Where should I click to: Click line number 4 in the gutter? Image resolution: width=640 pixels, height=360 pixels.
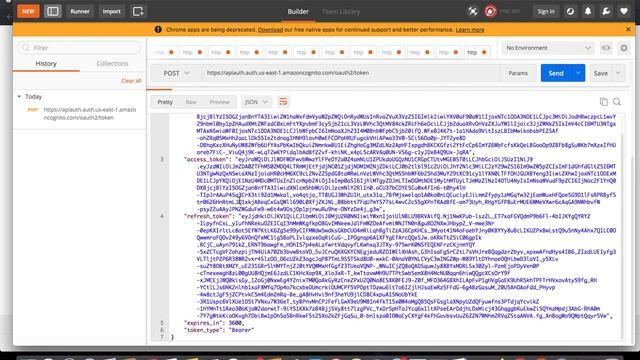(162, 216)
